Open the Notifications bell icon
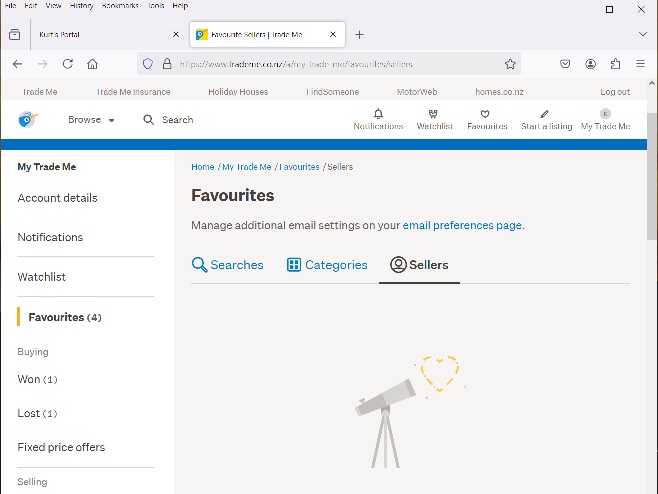 tap(378, 114)
